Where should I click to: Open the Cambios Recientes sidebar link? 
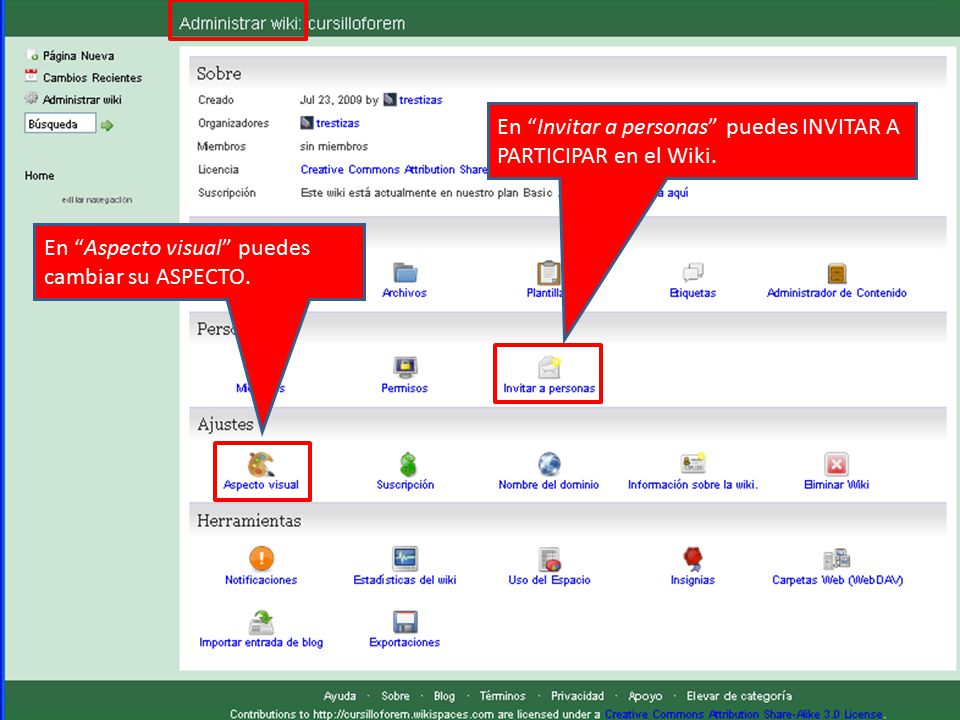point(92,78)
